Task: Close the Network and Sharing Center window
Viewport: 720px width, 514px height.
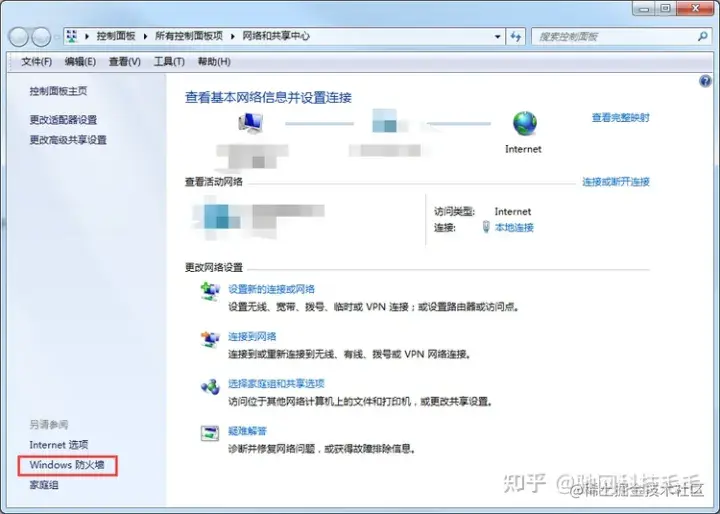Action: (x=695, y=9)
